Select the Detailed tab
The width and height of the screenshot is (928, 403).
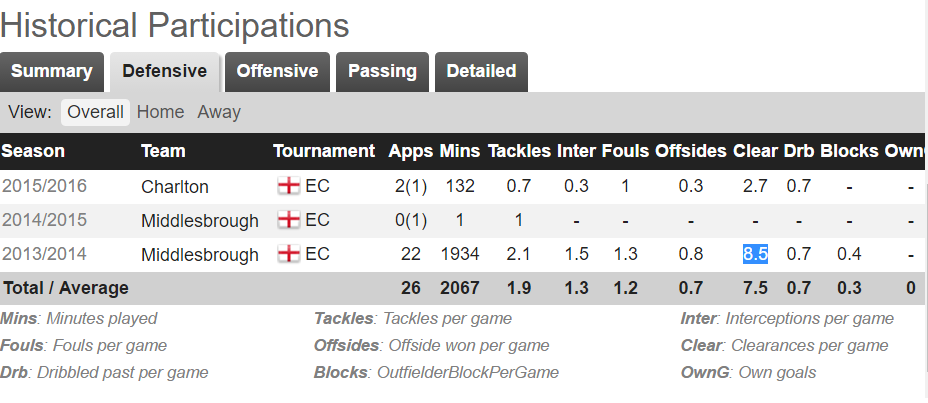(481, 72)
